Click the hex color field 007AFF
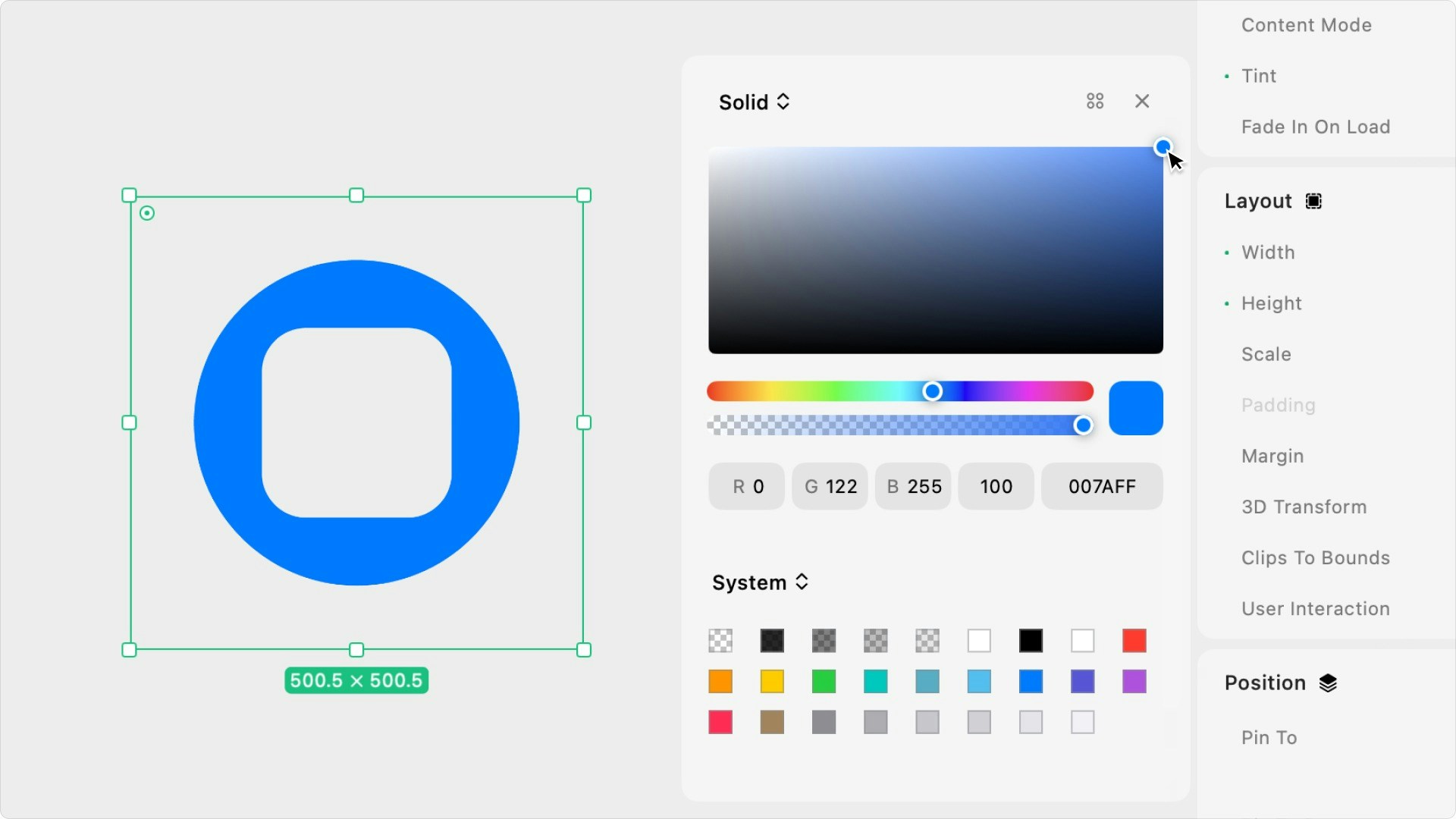The image size is (1456, 819). 1101,487
